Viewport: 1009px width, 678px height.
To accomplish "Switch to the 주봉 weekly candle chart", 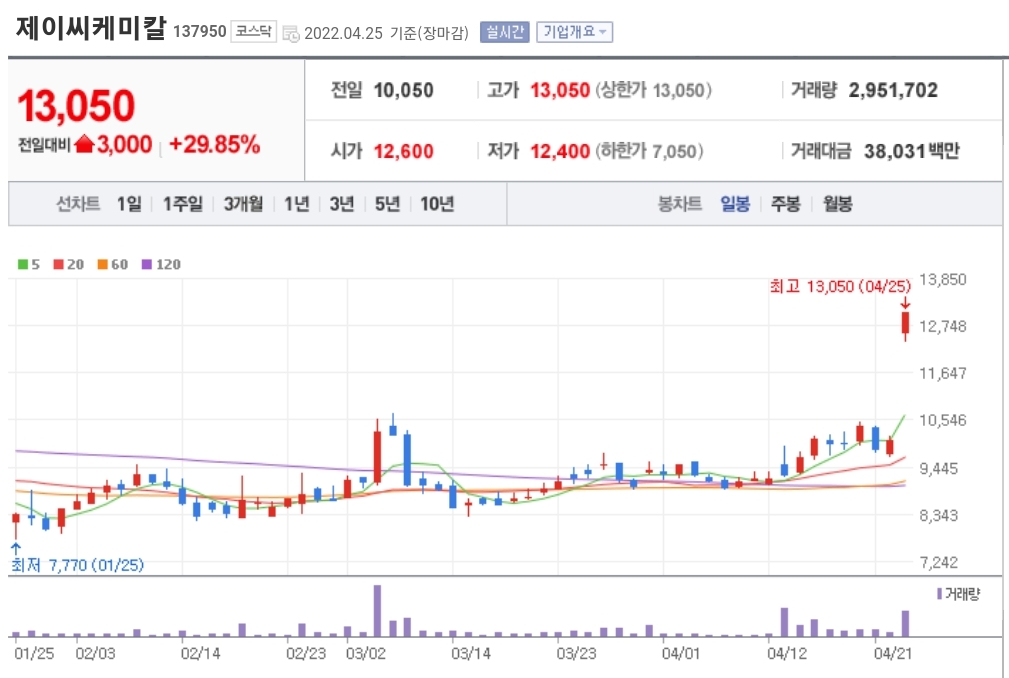I will coord(786,204).
